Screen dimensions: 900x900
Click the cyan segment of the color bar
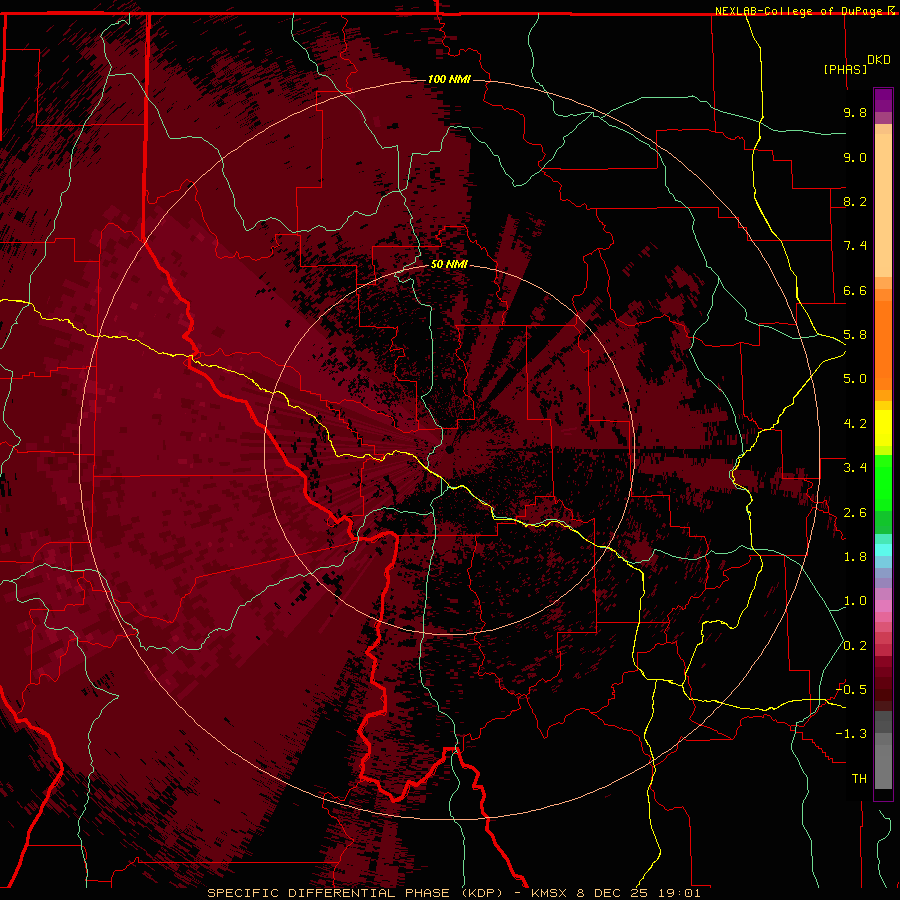883,550
